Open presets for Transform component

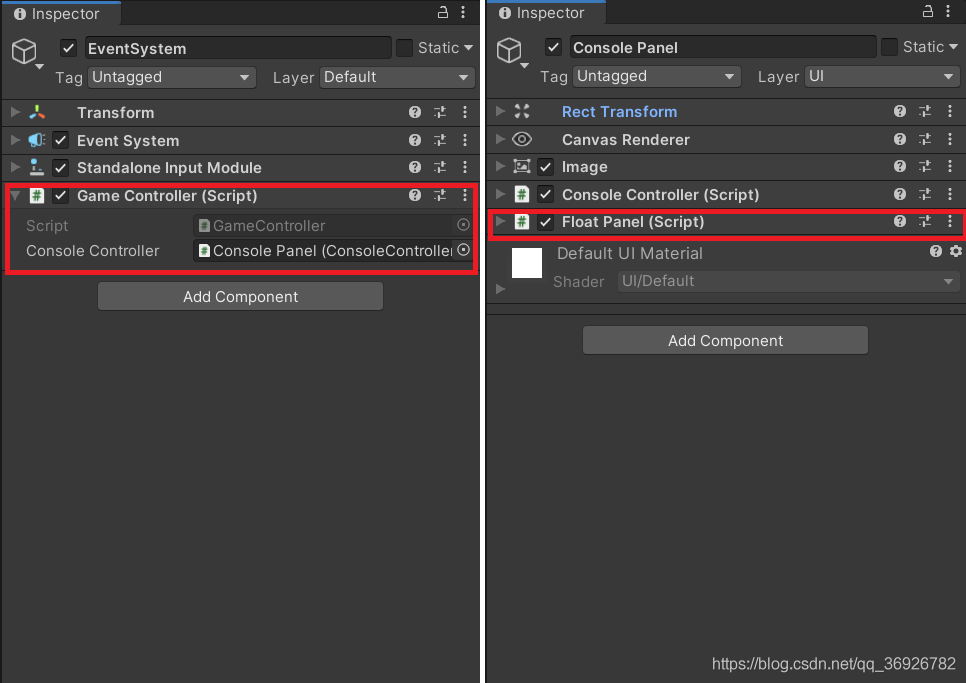coord(440,112)
